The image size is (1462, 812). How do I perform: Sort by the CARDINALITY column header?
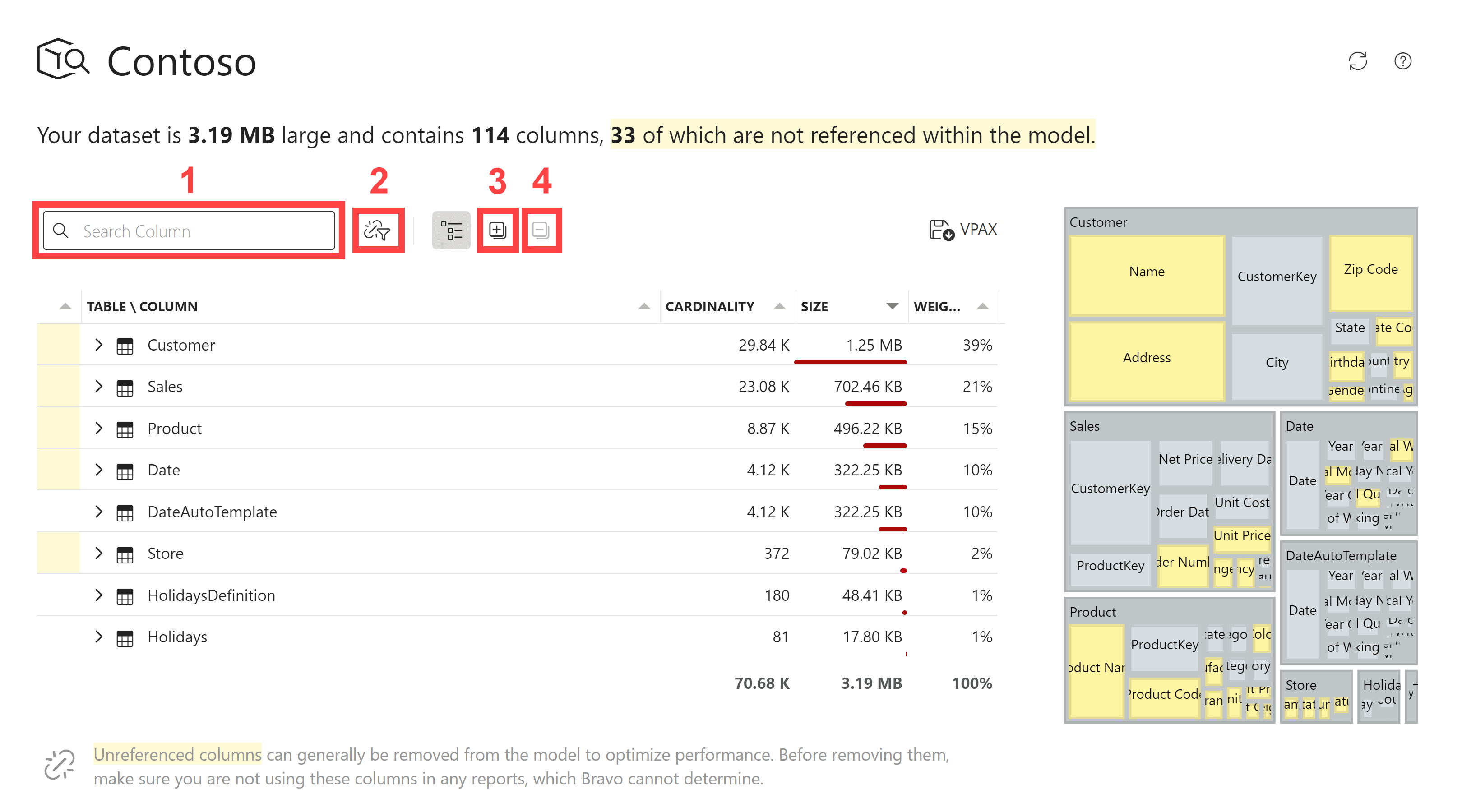coord(709,306)
